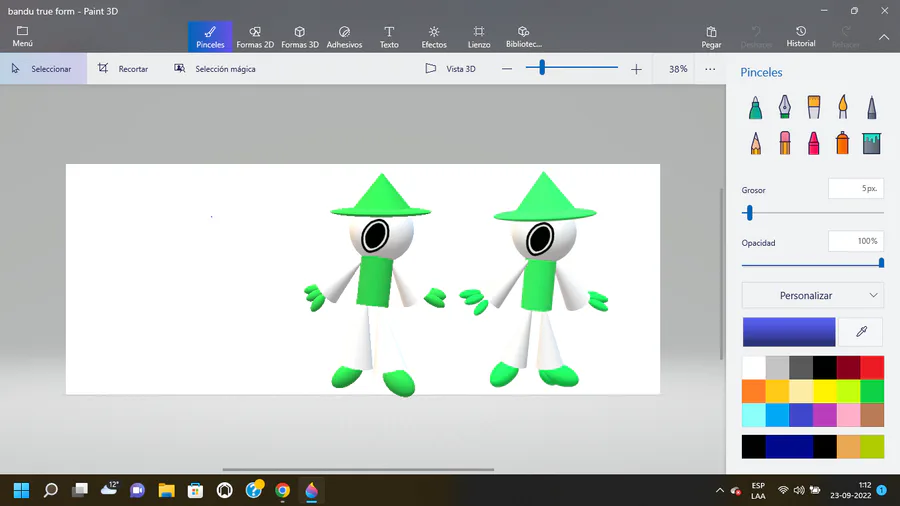Click the left 3D character model
Image resolution: width=900 pixels, height=506 pixels.
(x=375, y=285)
